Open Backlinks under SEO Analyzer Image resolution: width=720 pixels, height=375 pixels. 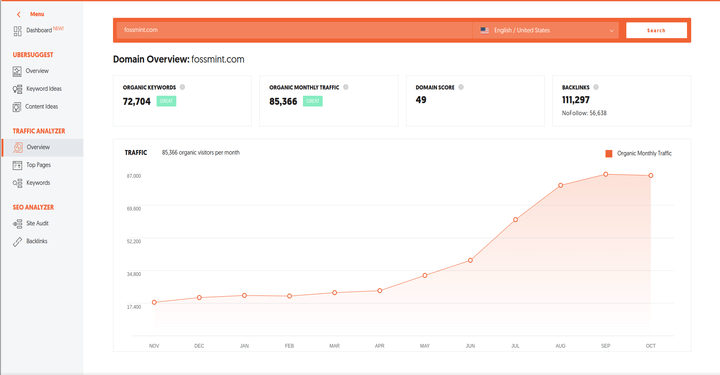[37, 241]
